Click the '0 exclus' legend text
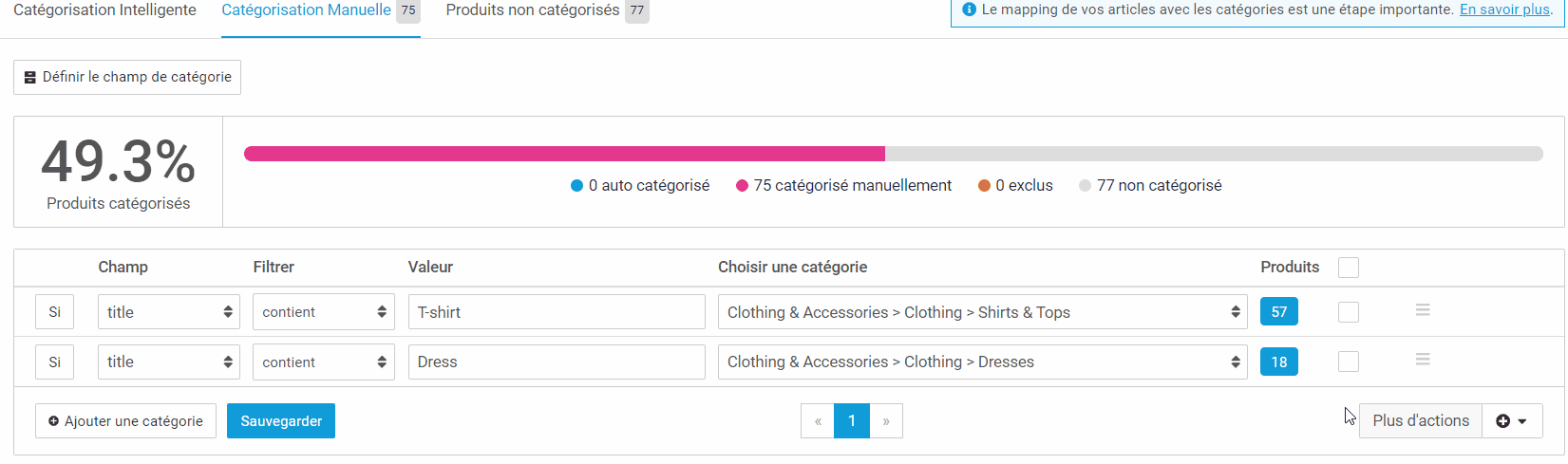The width and height of the screenshot is (1568, 464). [x=1024, y=186]
